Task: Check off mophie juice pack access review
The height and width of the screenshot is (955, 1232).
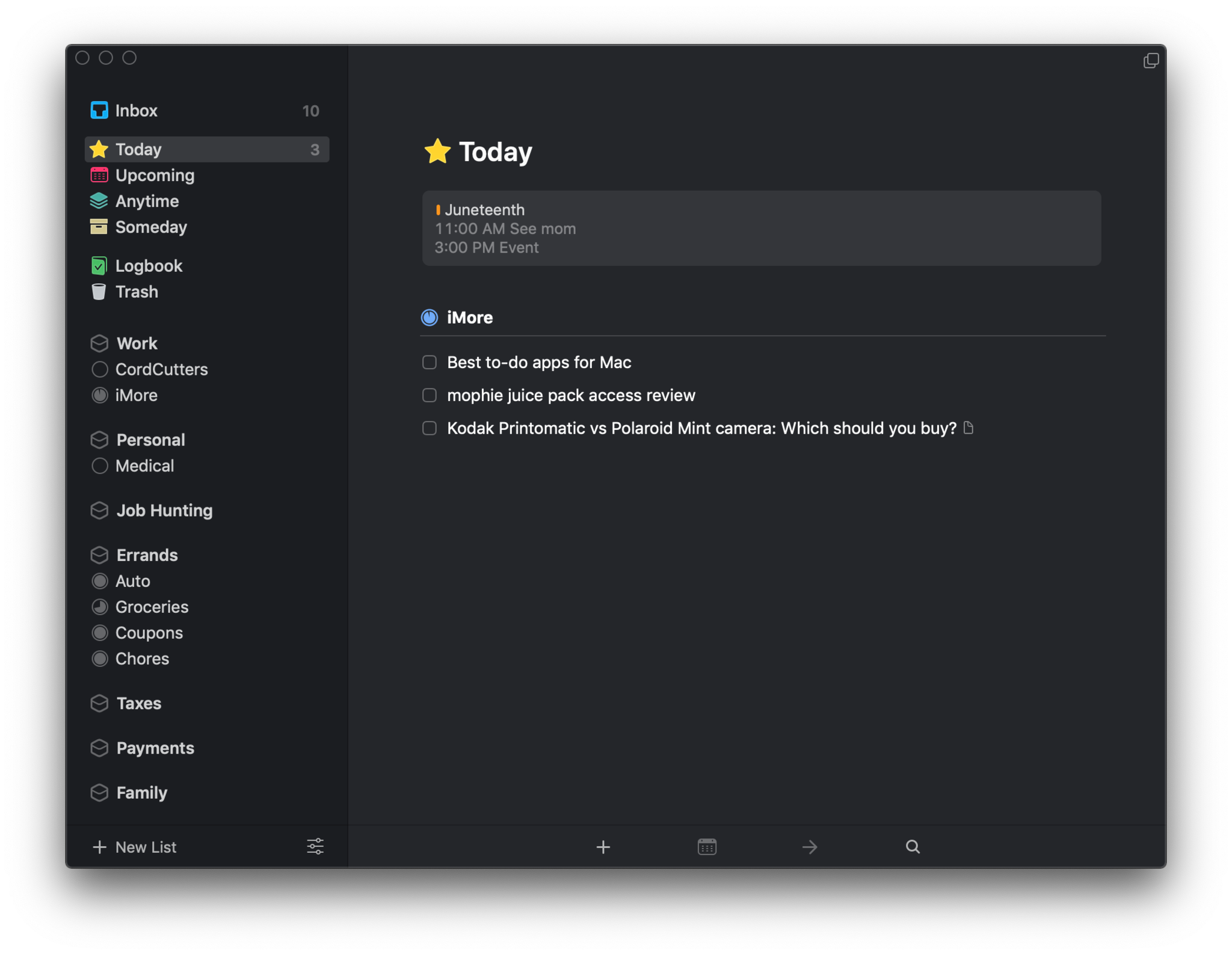Action: point(430,395)
